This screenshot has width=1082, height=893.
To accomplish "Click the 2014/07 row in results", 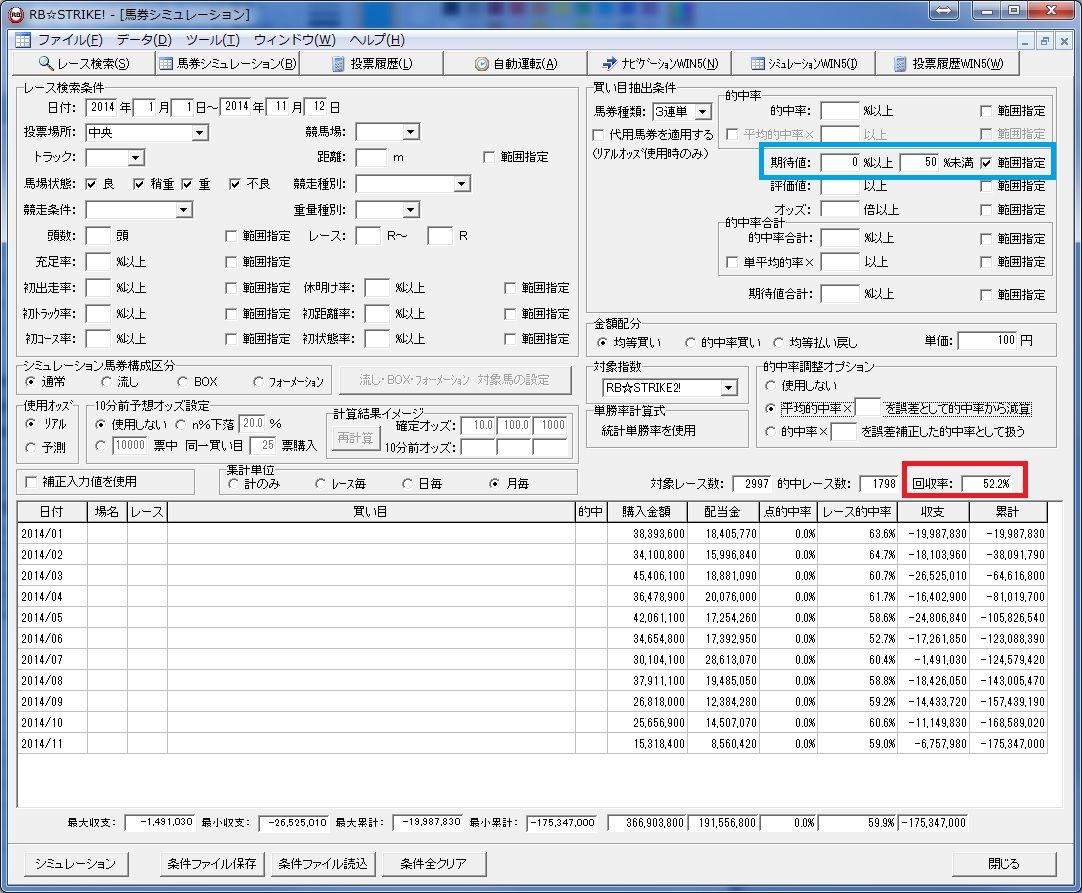I will point(532,659).
